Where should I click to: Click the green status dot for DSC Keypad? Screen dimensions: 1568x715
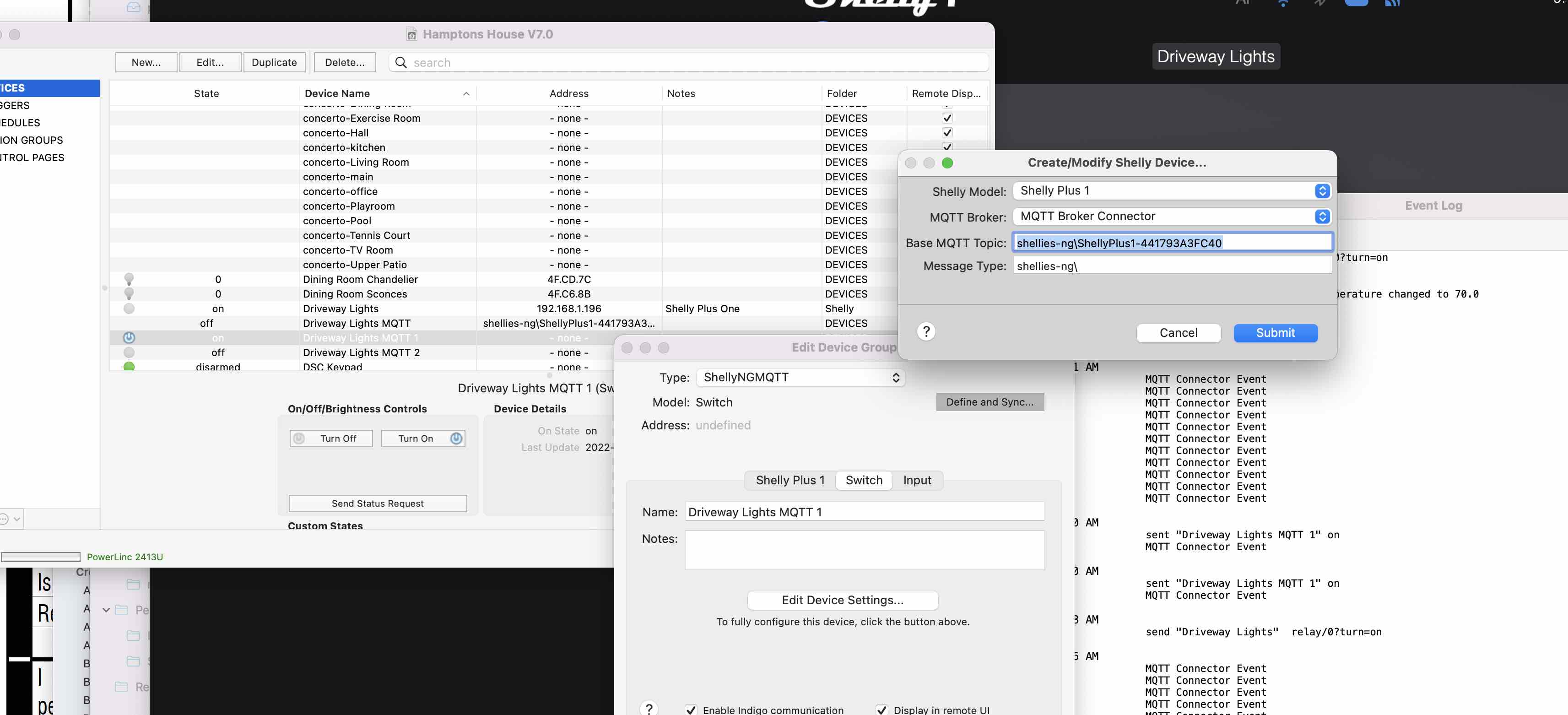coord(129,367)
